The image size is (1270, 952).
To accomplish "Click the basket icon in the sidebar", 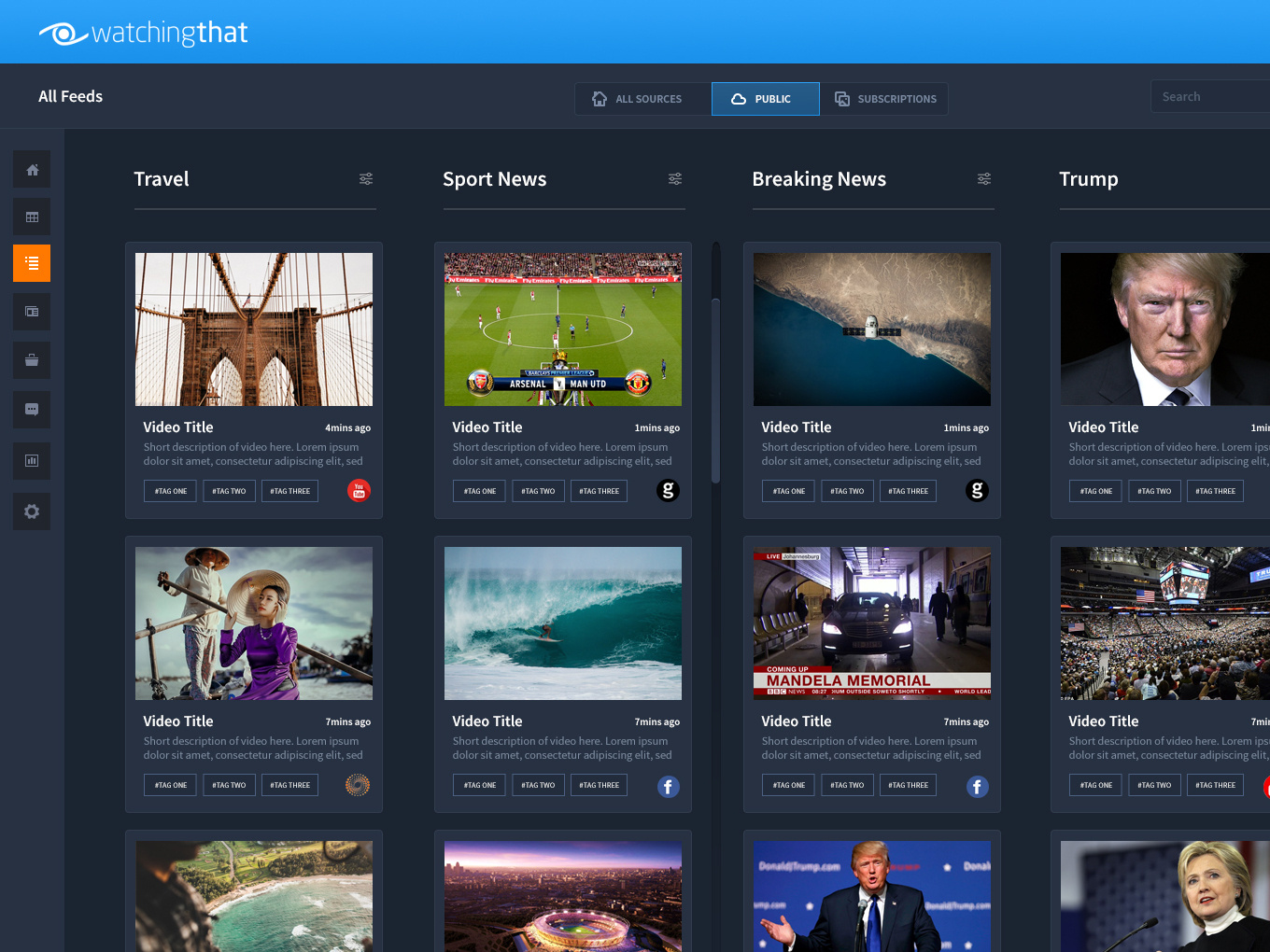I will coord(32,360).
